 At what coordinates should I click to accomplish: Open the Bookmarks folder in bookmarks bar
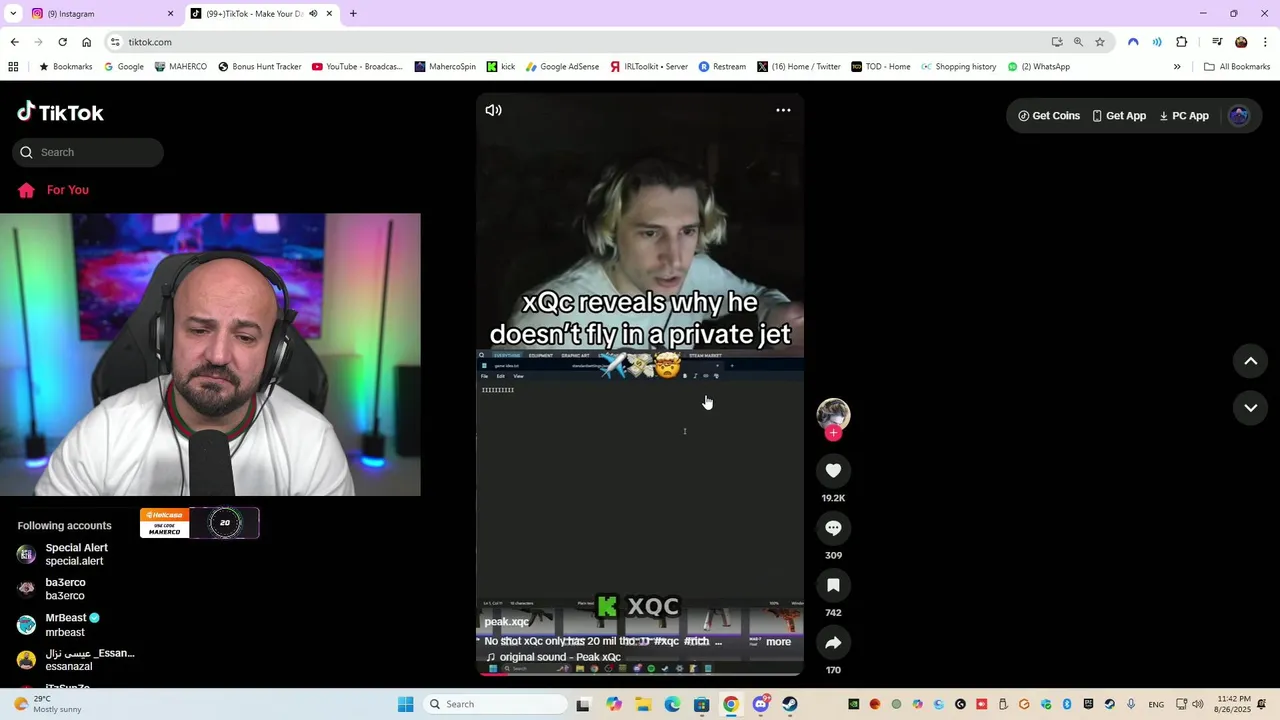[x=65, y=67]
